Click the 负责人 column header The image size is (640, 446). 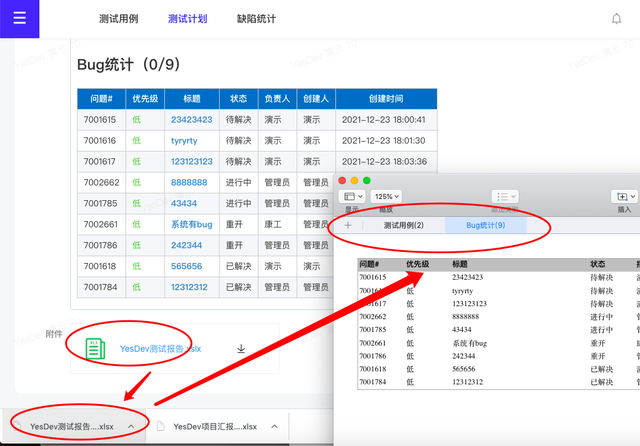pyautogui.click(x=277, y=99)
